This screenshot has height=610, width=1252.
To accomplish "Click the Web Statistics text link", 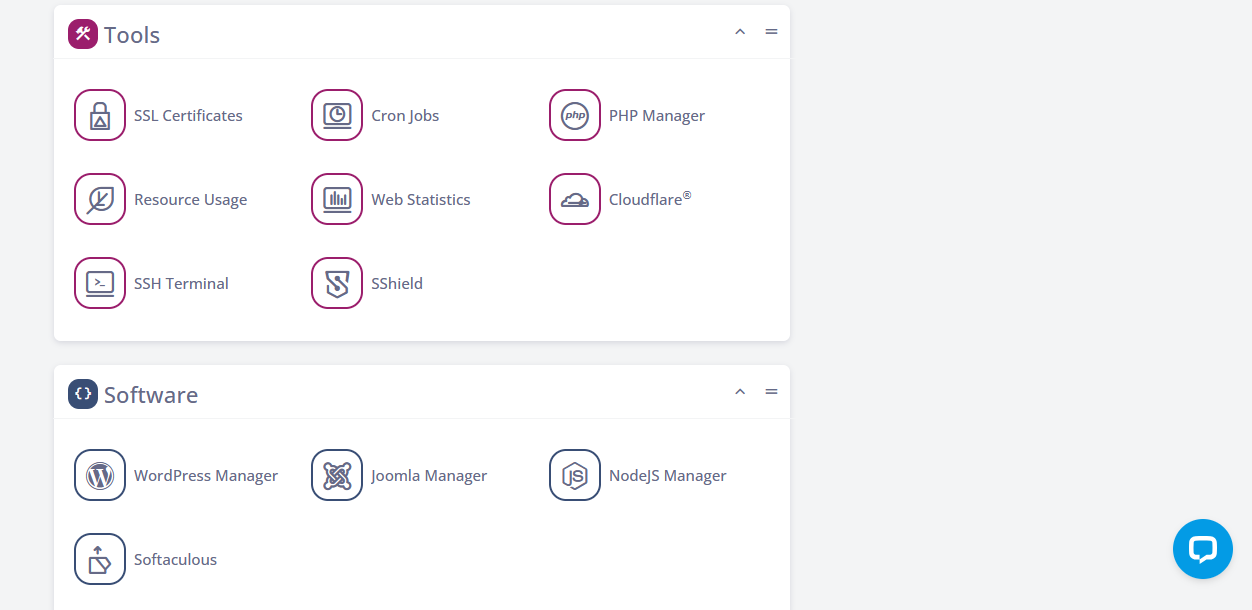I will 420,200.
